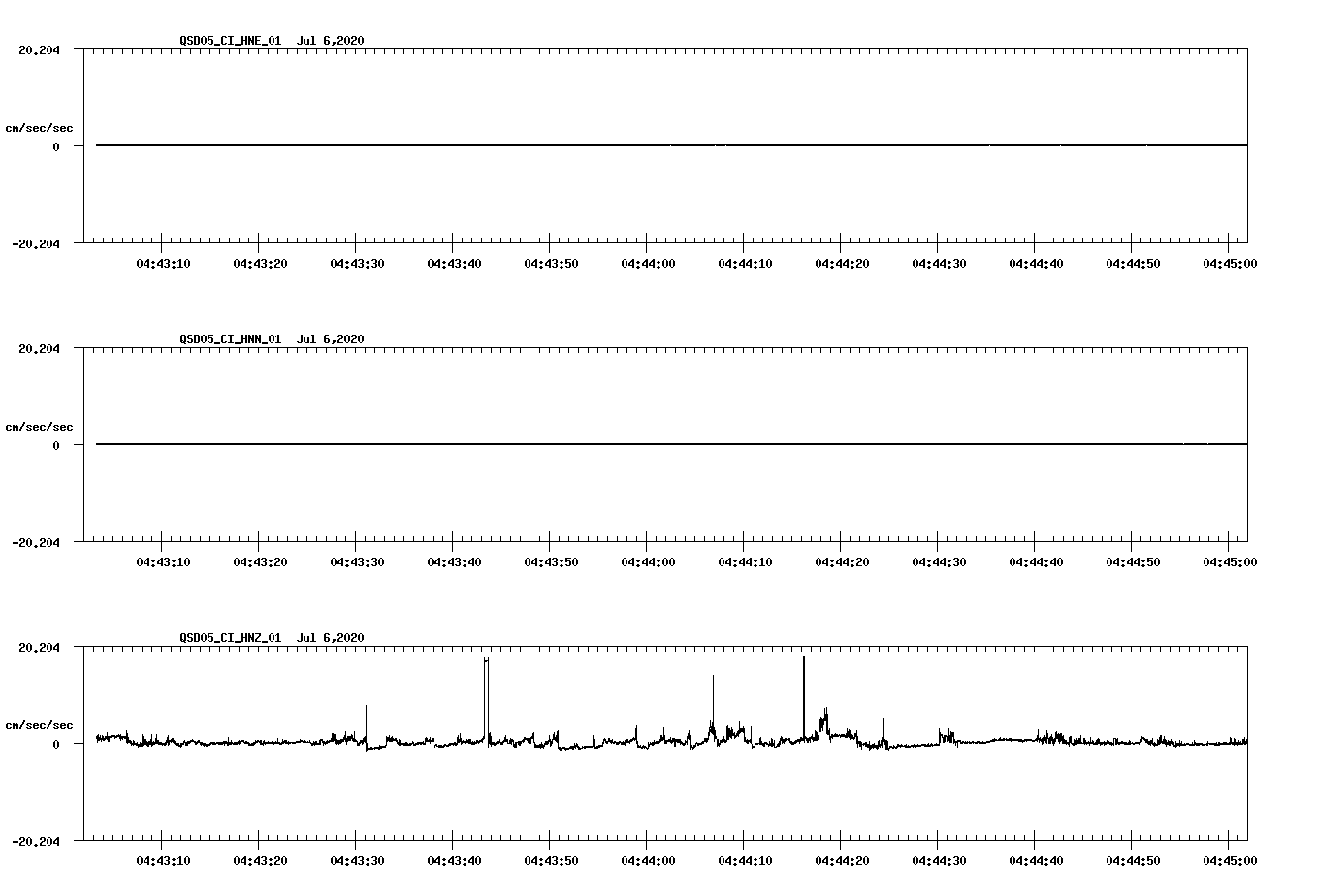Click the QSD05_CI_HNN_01 plot title

point(272,338)
